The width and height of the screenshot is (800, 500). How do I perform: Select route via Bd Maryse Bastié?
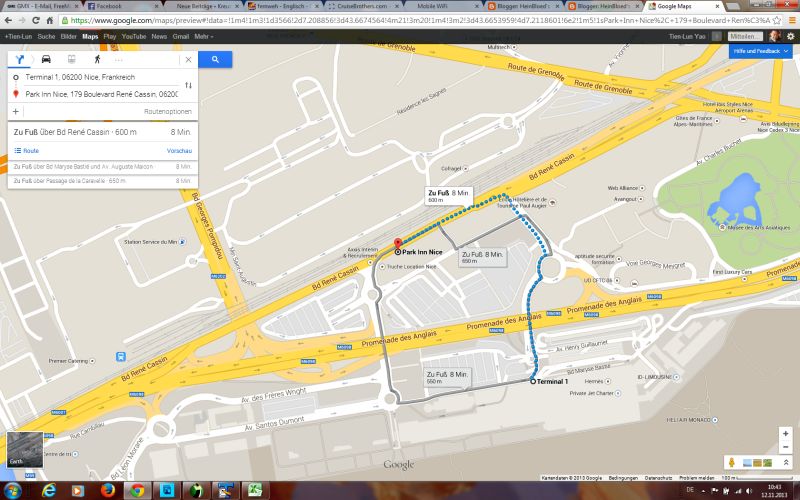click(x=103, y=167)
